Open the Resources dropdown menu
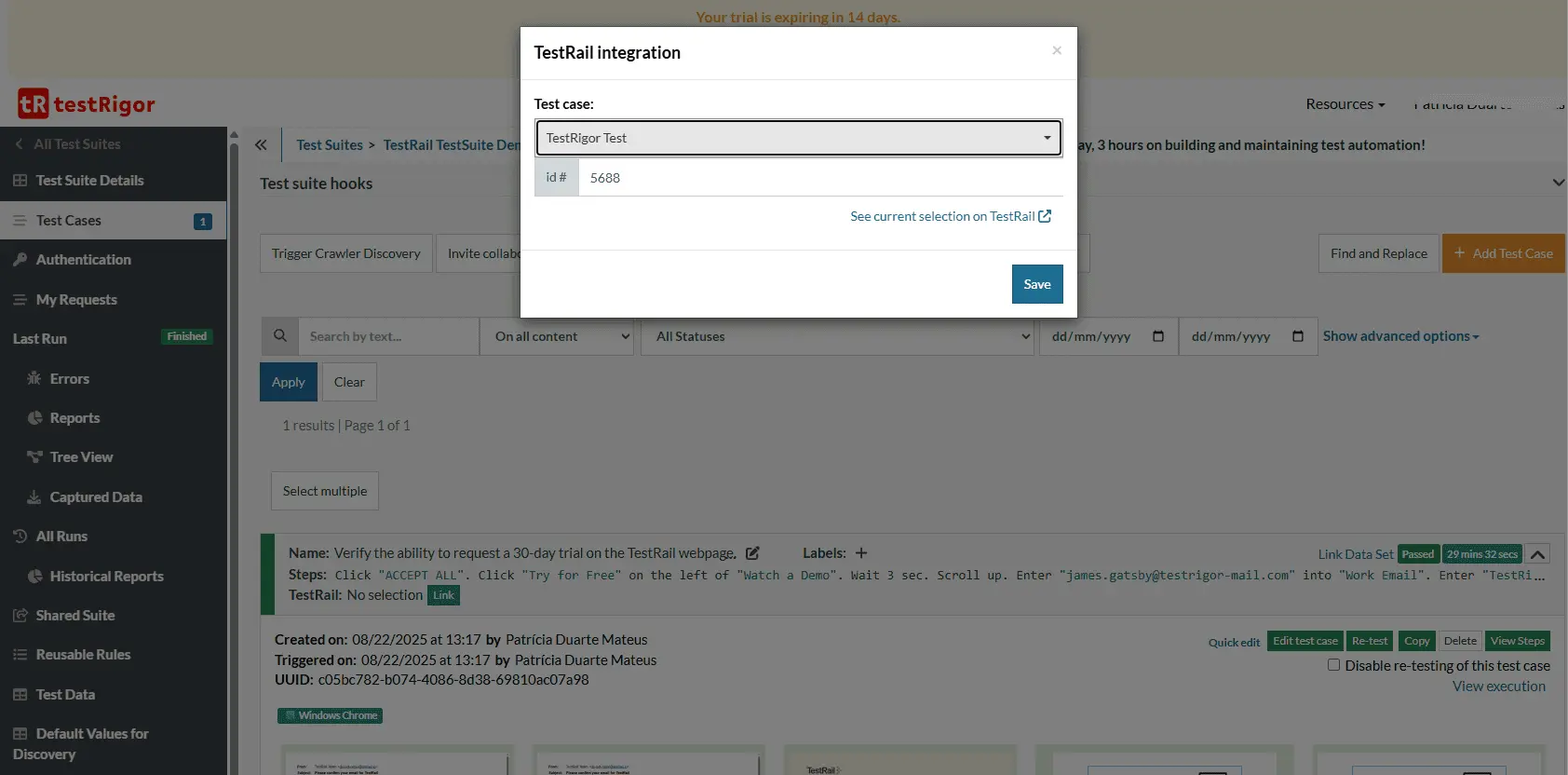Image resolution: width=1568 pixels, height=775 pixels. [1345, 104]
